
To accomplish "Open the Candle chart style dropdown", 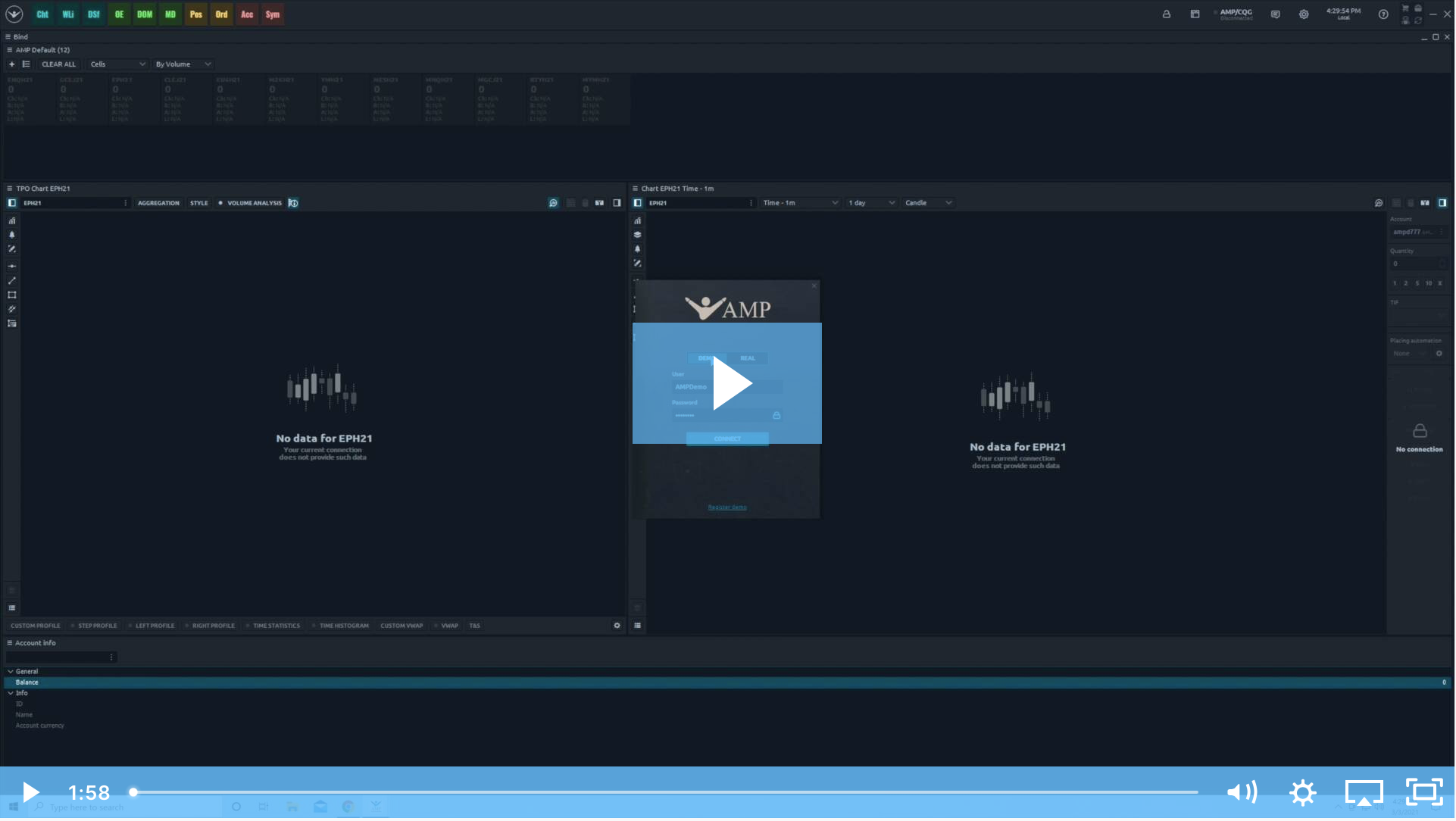I will (x=927, y=203).
